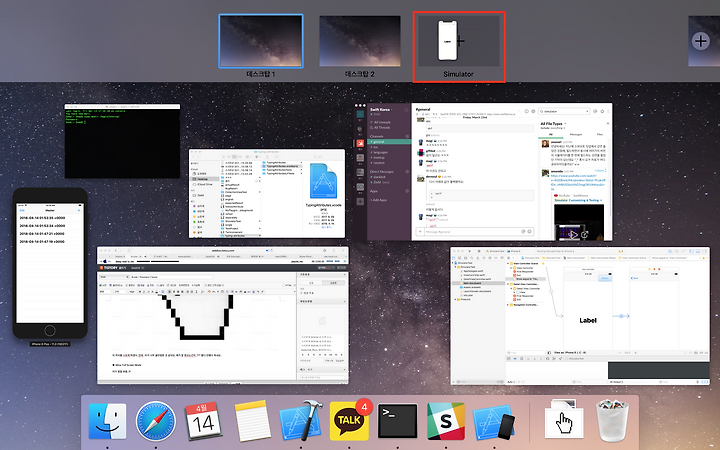Select the Terminal window with green text
The height and width of the screenshot is (450, 720).
(122, 141)
